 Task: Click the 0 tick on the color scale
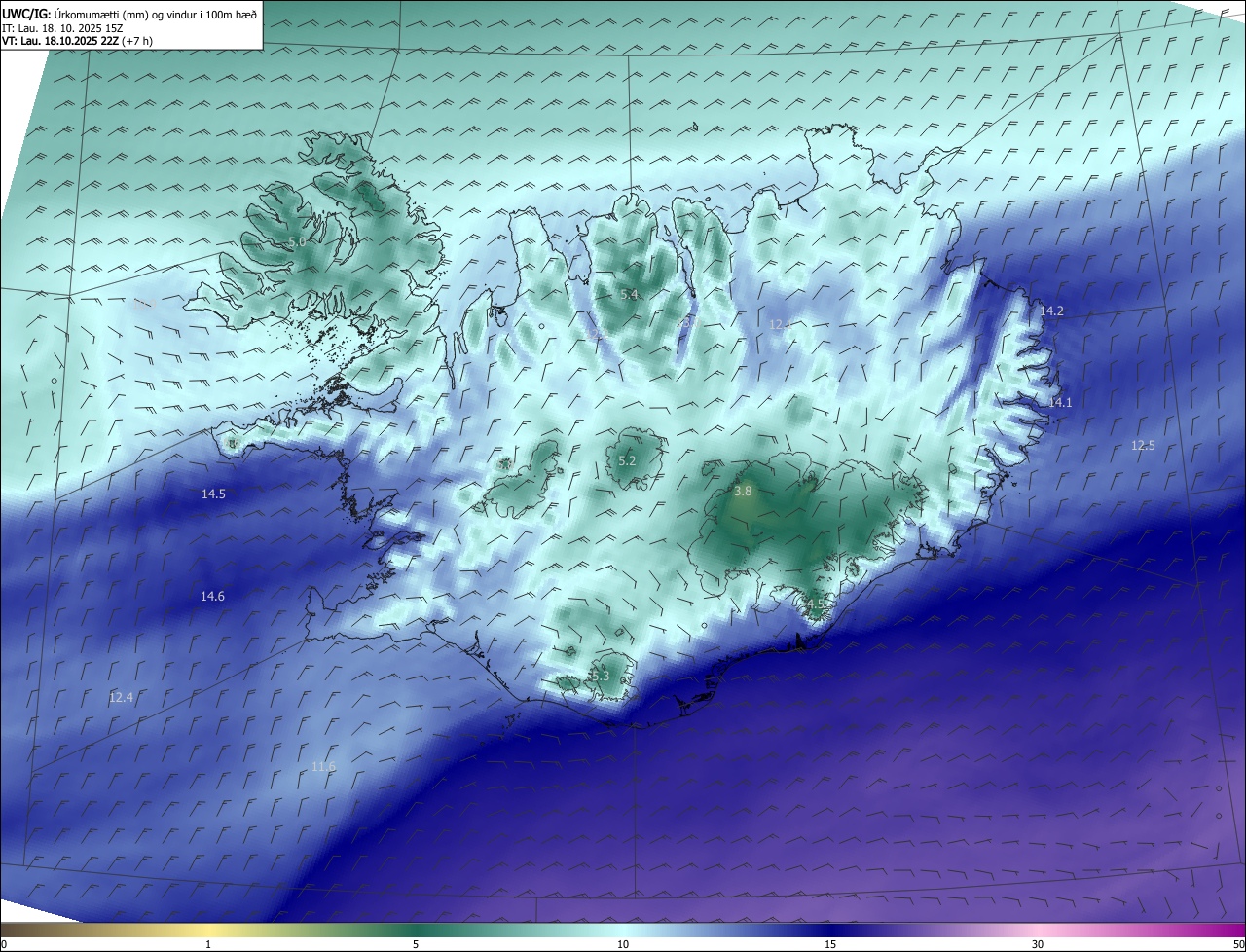point(3,944)
